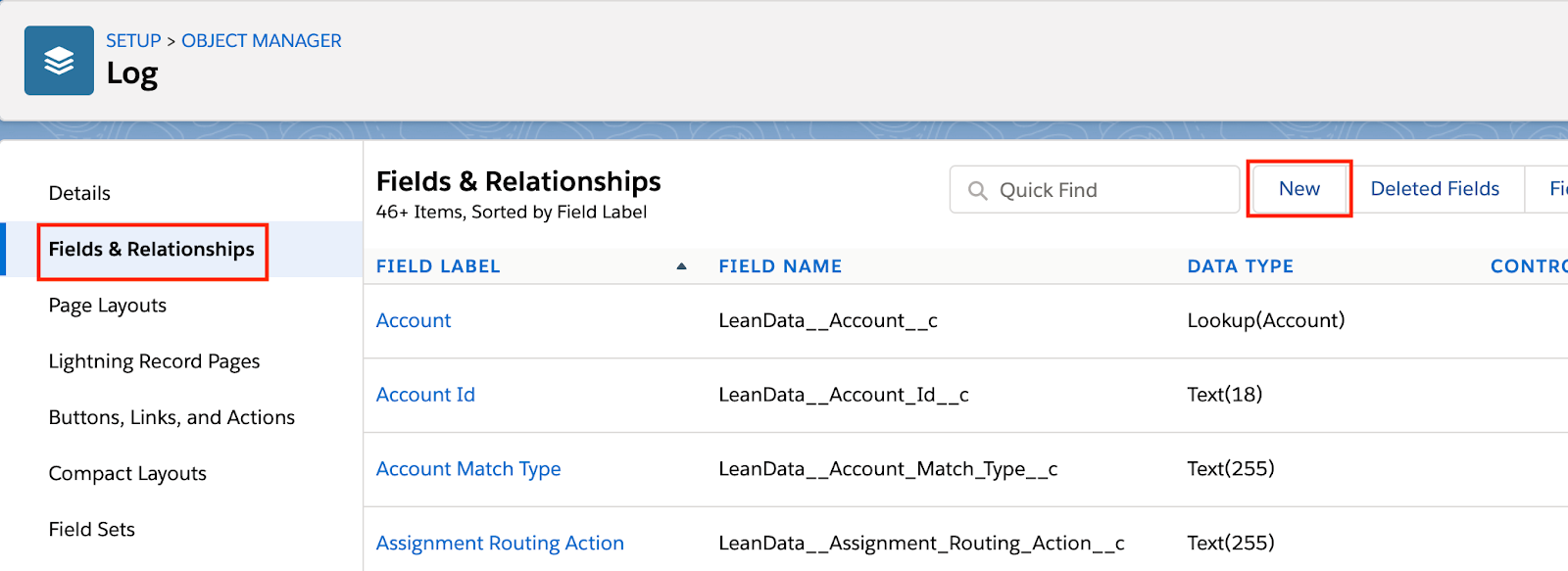Open the Account Id field link
The width and height of the screenshot is (1568, 571).
point(425,395)
